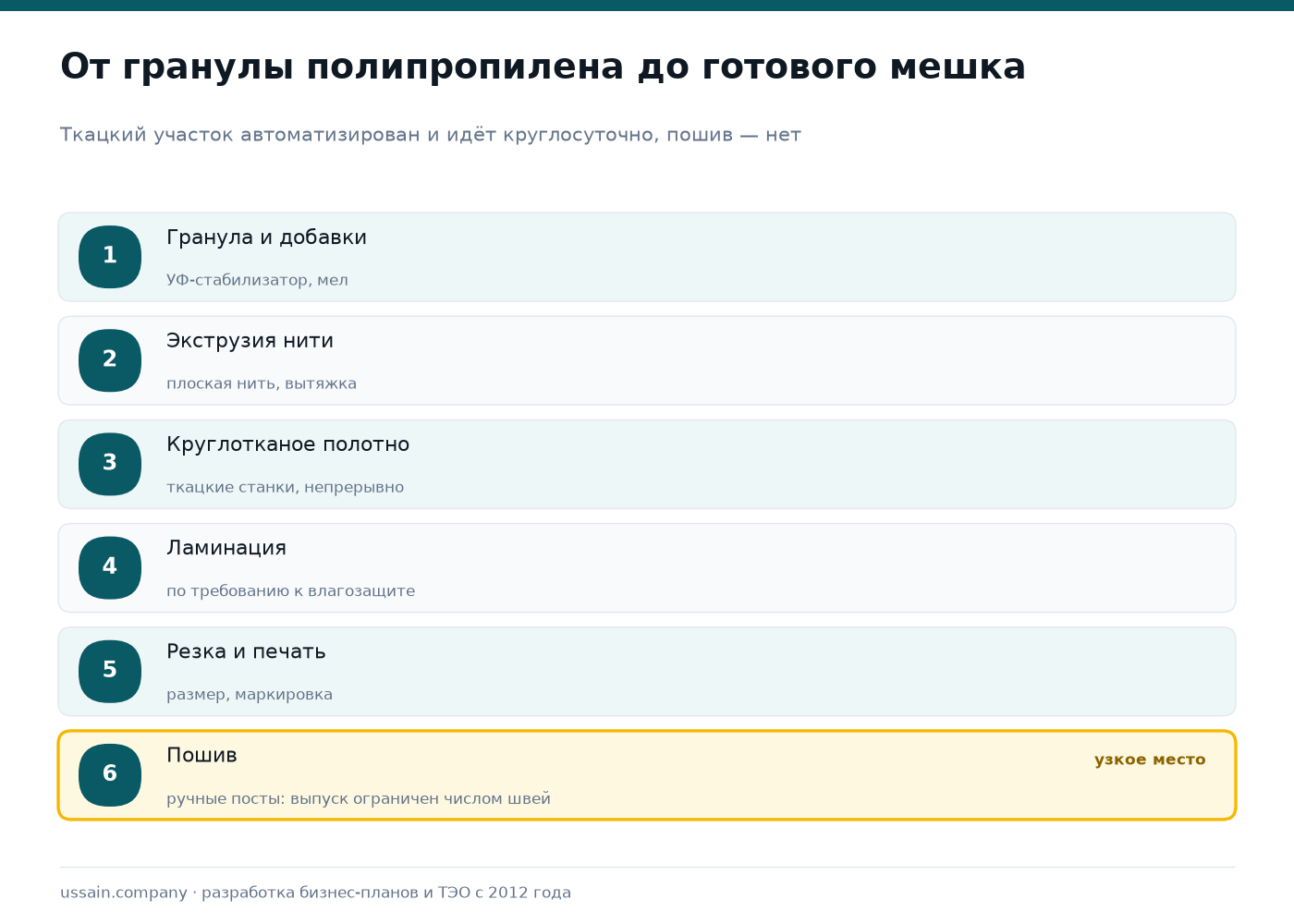Click the subtitle about ткацкий участок
This screenshot has height=924, width=1294.
click(430, 135)
